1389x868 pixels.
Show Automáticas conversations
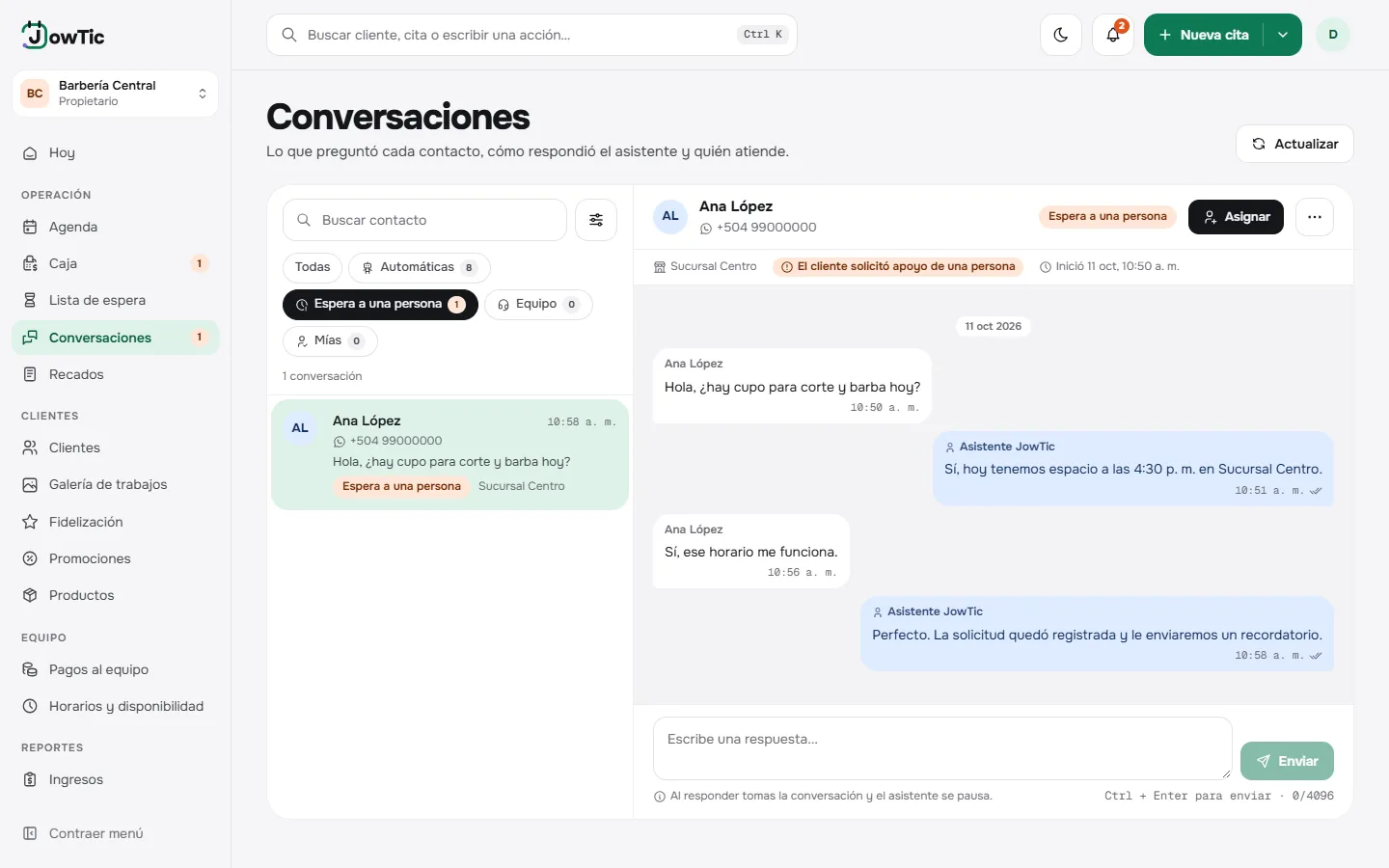click(x=420, y=267)
